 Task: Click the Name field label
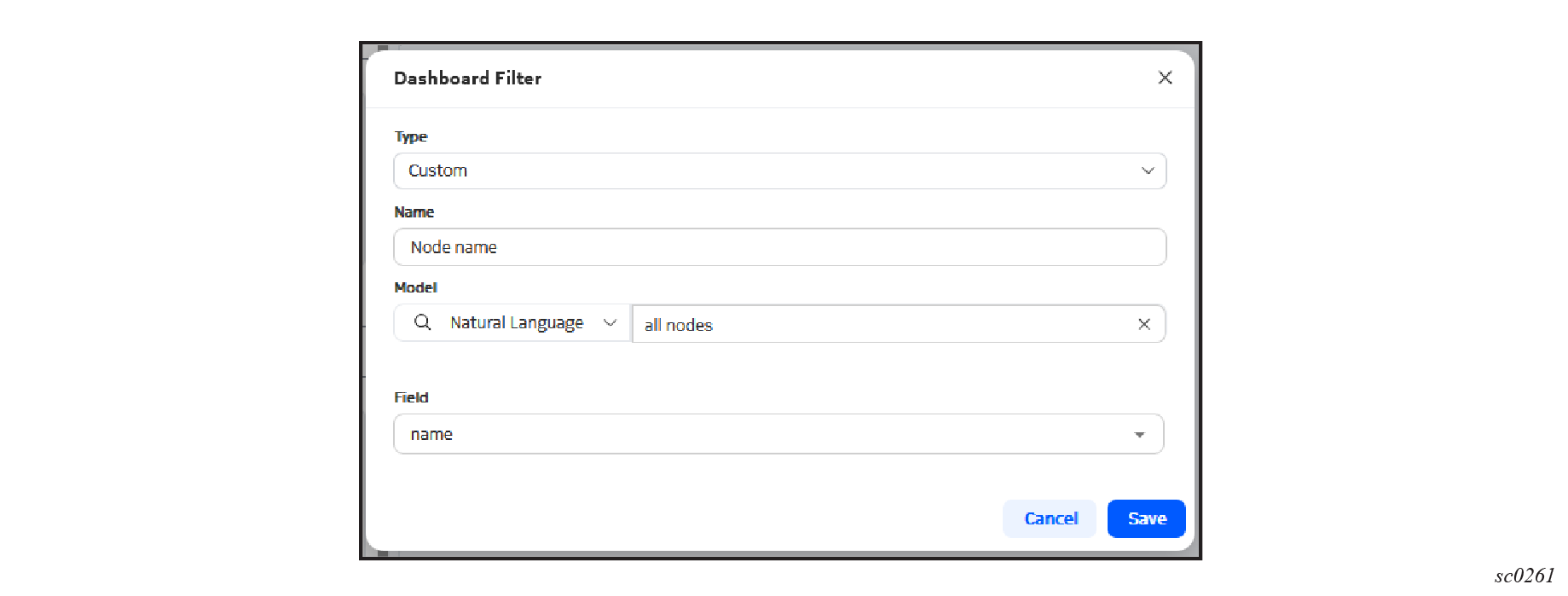click(x=414, y=211)
